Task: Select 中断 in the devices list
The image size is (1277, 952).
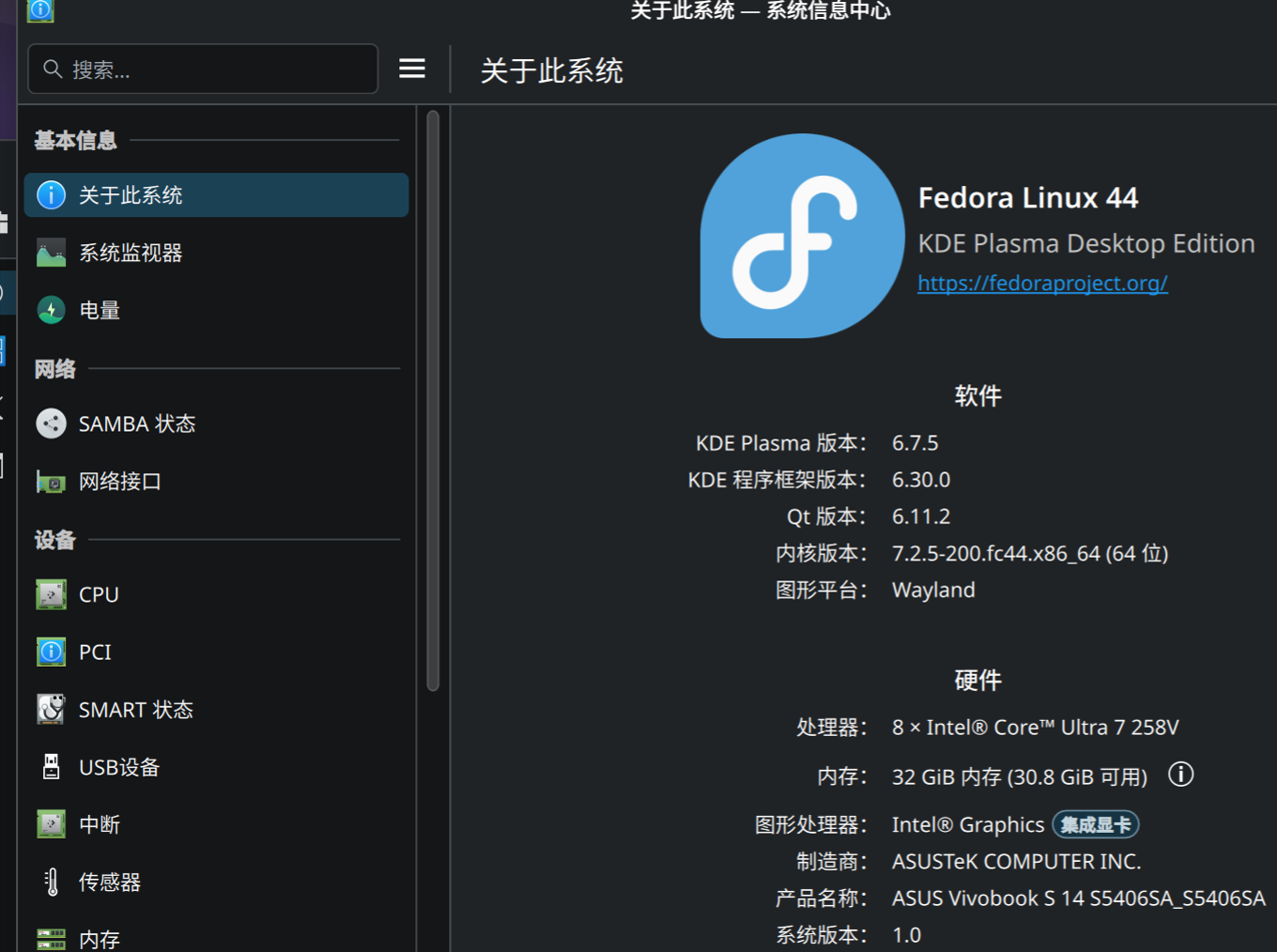Action: pyautogui.click(x=216, y=824)
